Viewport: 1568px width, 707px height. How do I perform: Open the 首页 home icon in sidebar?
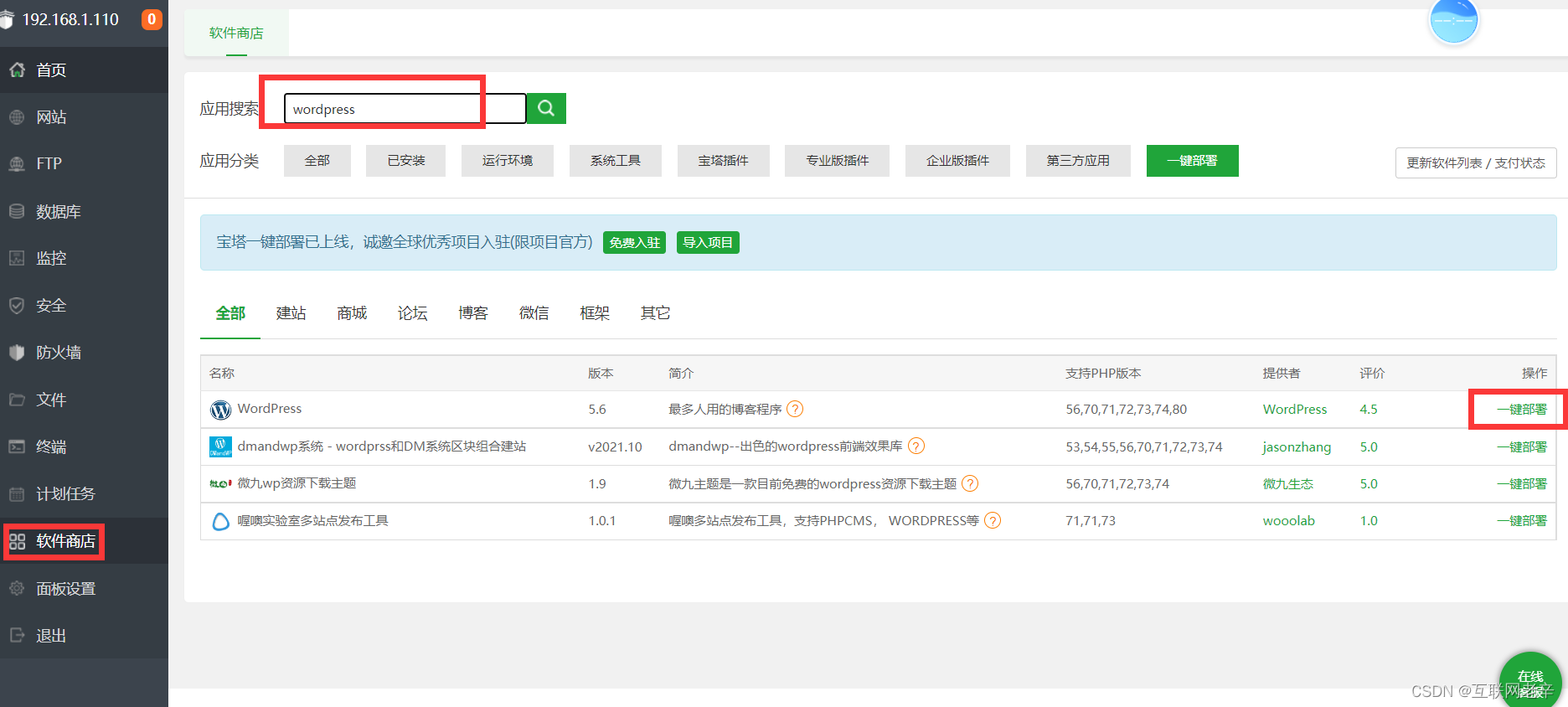point(18,70)
